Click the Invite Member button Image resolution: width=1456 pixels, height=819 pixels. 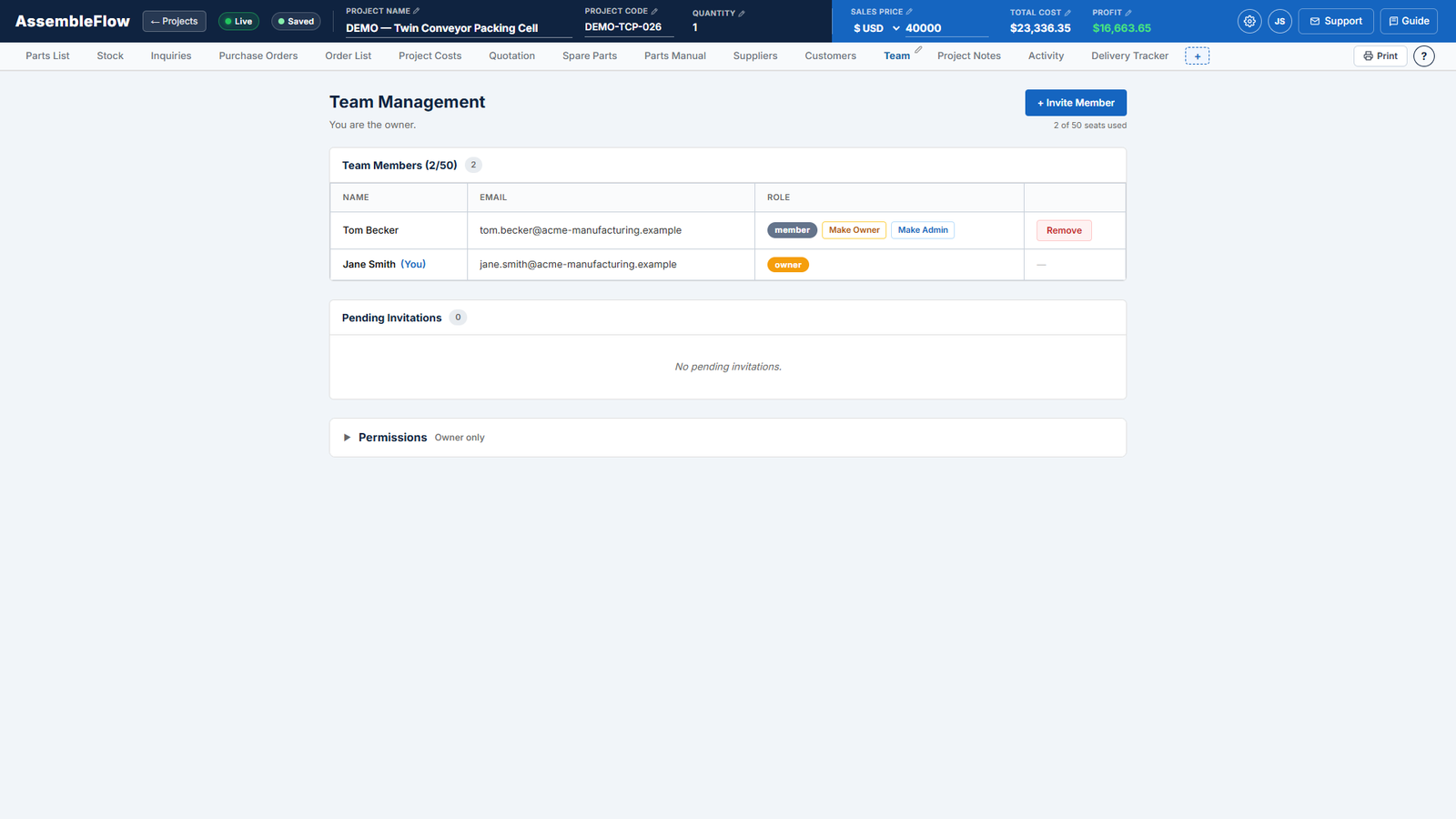tap(1076, 103)
